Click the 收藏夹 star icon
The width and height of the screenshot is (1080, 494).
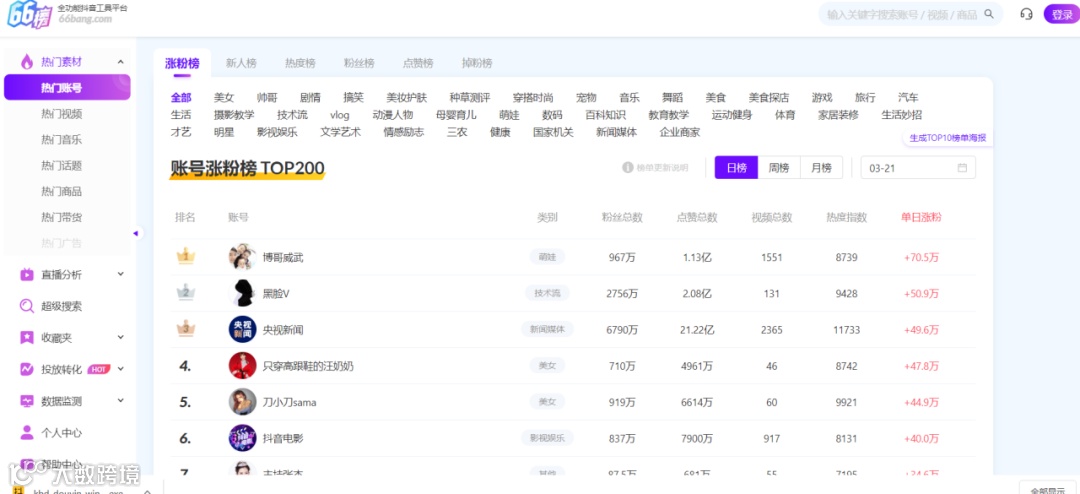point(27,338)
